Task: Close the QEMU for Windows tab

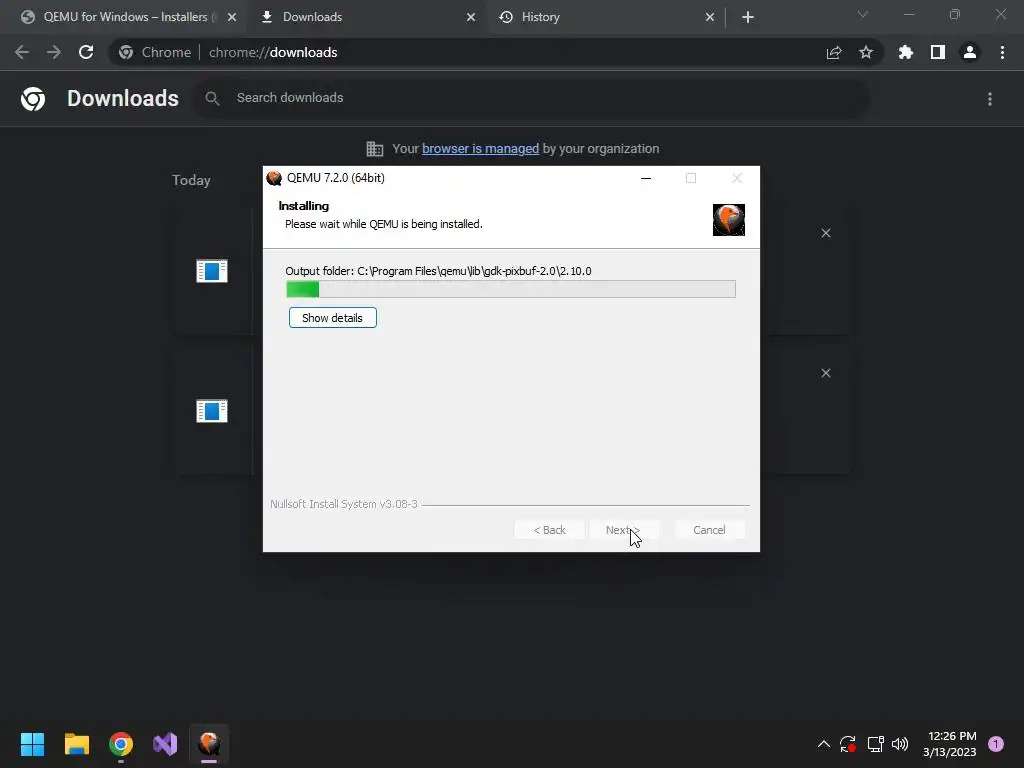Action: pos(232,17)
